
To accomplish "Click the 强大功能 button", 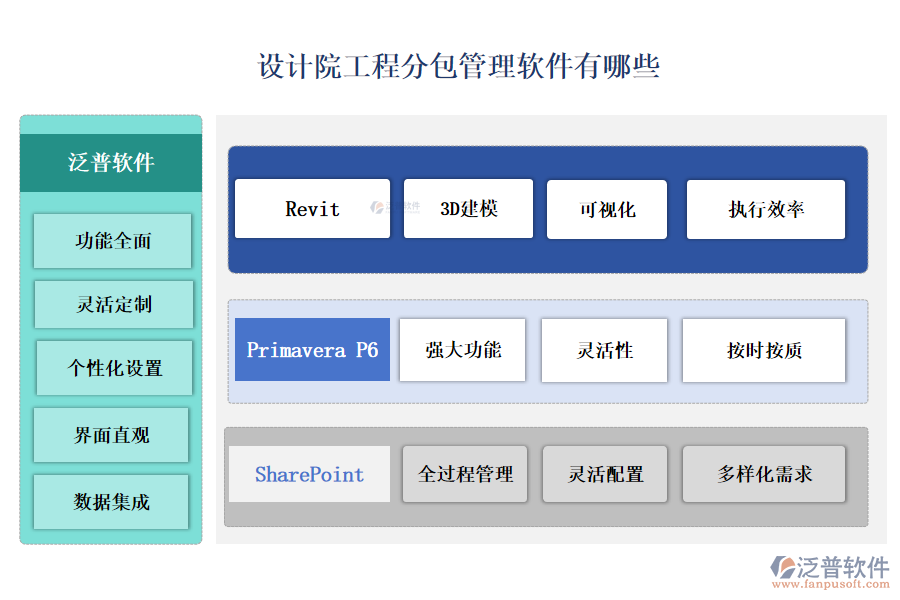I will (x=462, y=350).
